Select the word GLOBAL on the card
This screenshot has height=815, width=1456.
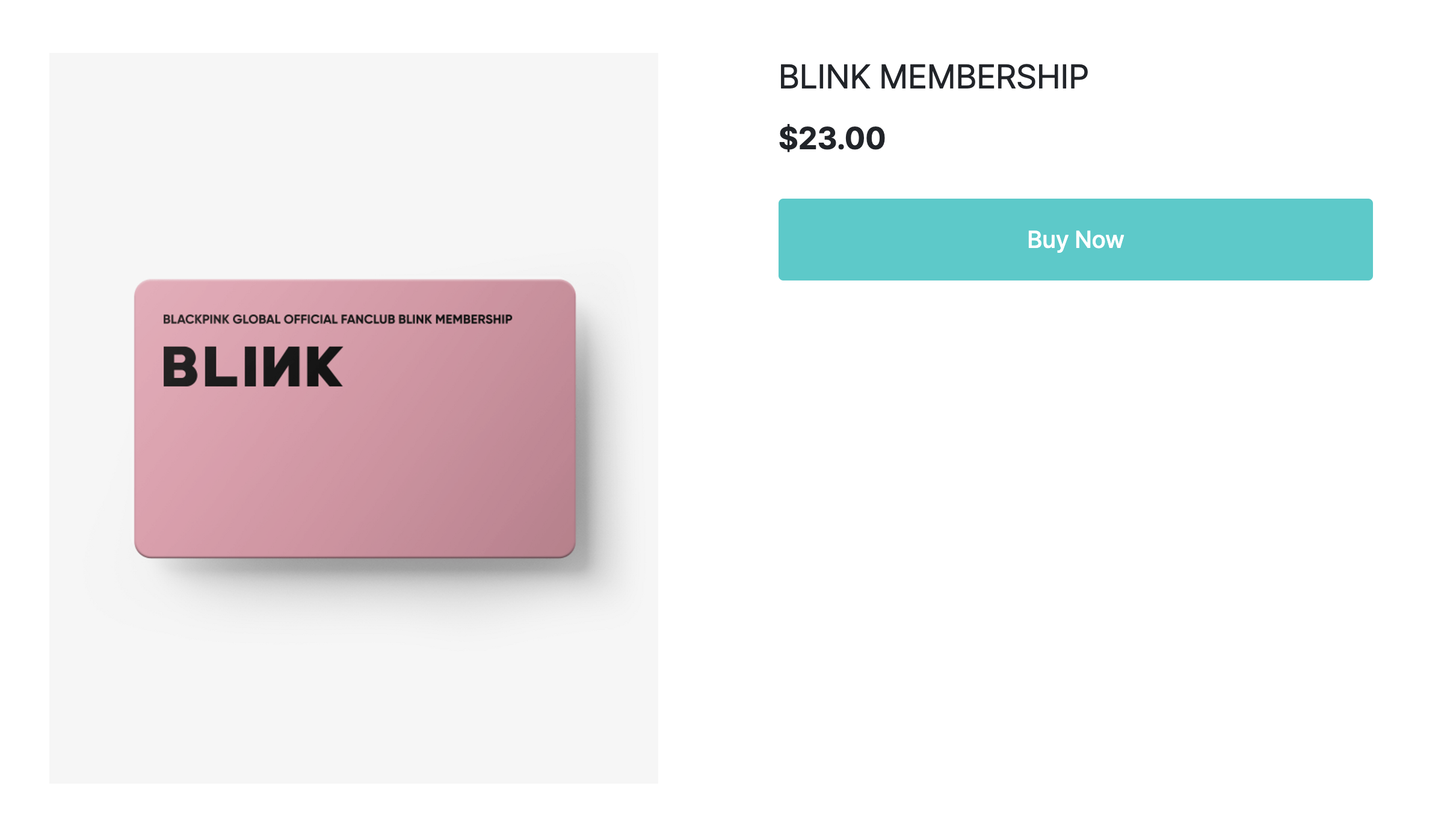click(x=256, y=319)
